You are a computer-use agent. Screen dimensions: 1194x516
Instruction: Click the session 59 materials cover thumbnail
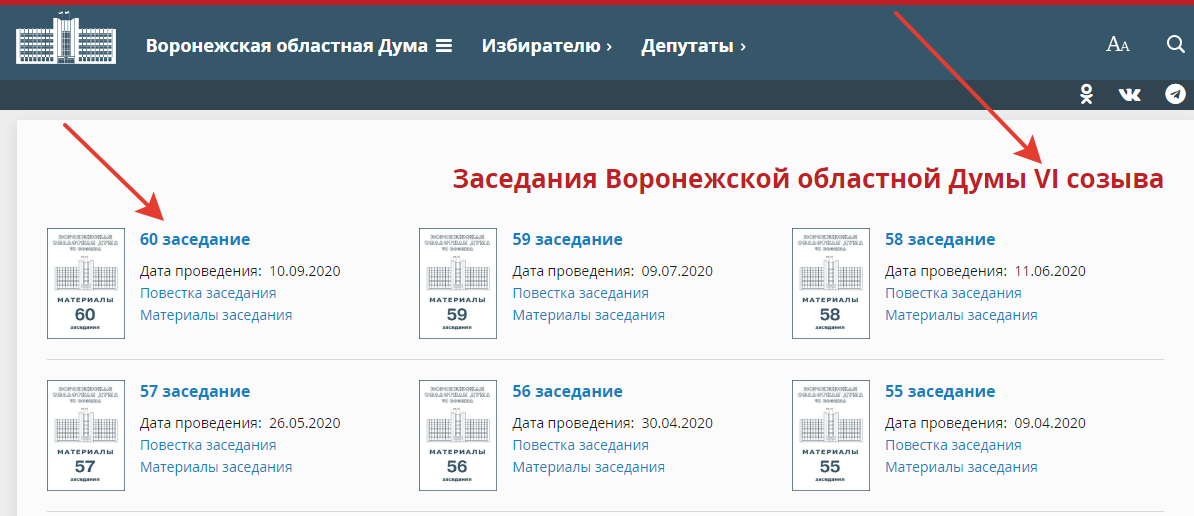(x=458, y=283)
